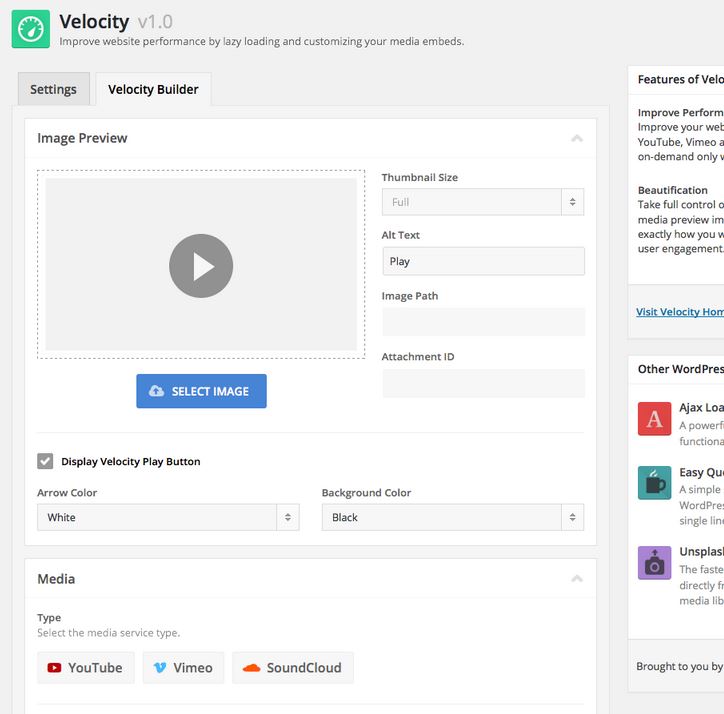The width and height of the screenshot is (724, 714).
Task: Click the Easy Query coffee cup icon
Action: (654, 483)
